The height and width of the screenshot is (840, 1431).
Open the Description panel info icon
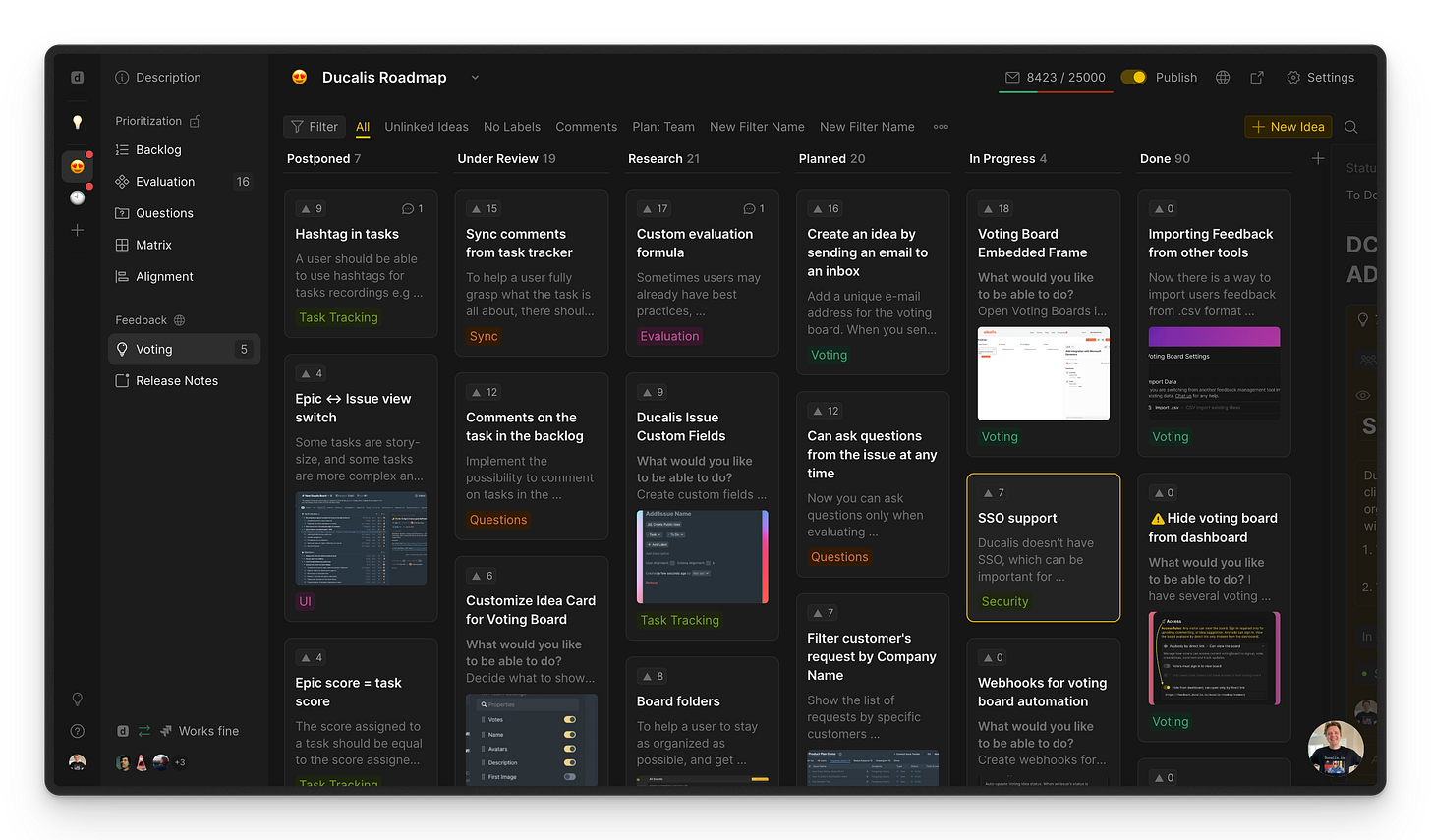[x=122, y=78]
